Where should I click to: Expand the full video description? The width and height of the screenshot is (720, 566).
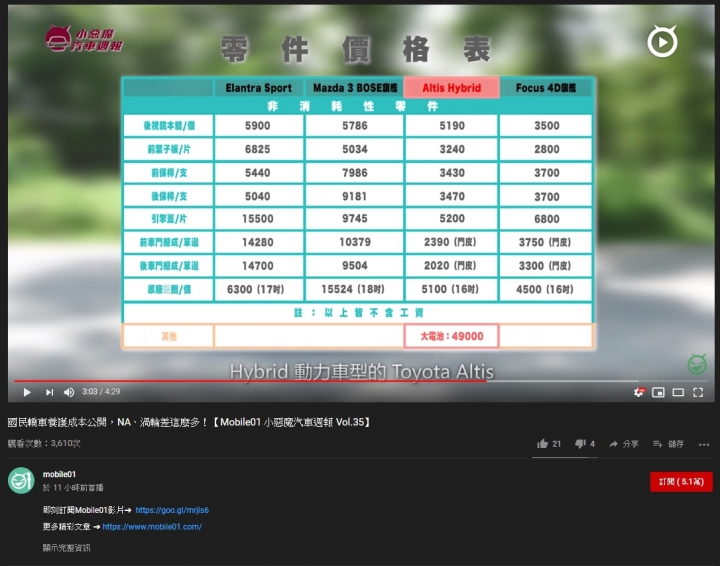pyautogui.click(x=67, y=548)
